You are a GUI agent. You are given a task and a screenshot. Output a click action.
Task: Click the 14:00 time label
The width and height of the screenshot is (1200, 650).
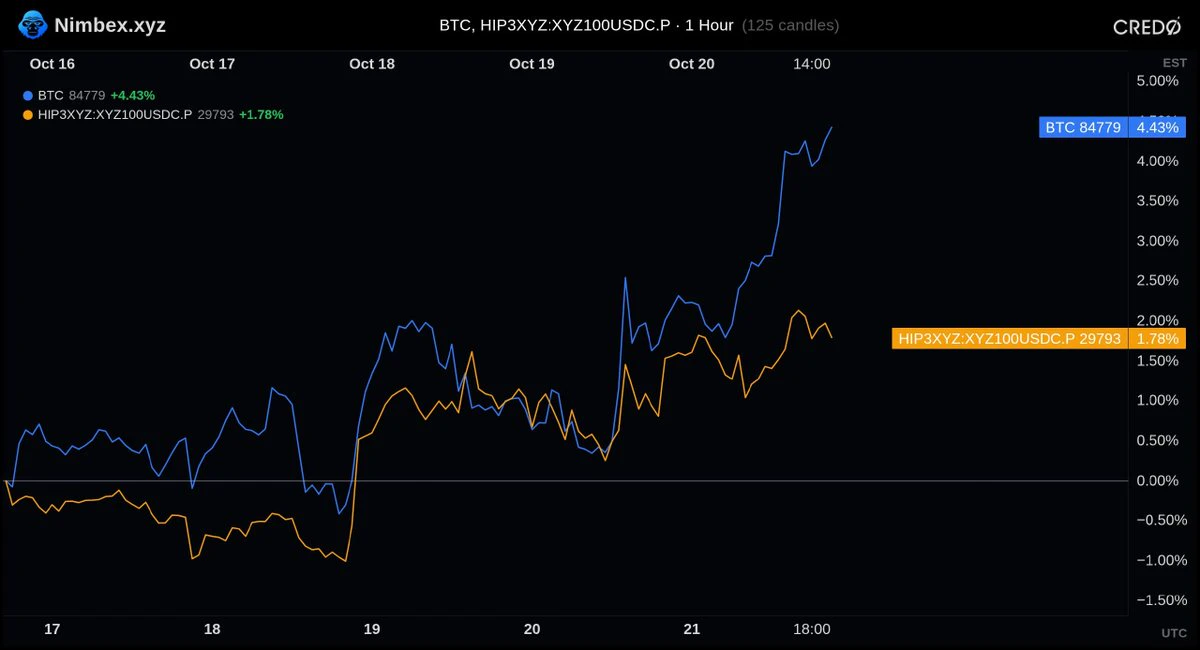[812, 64]
